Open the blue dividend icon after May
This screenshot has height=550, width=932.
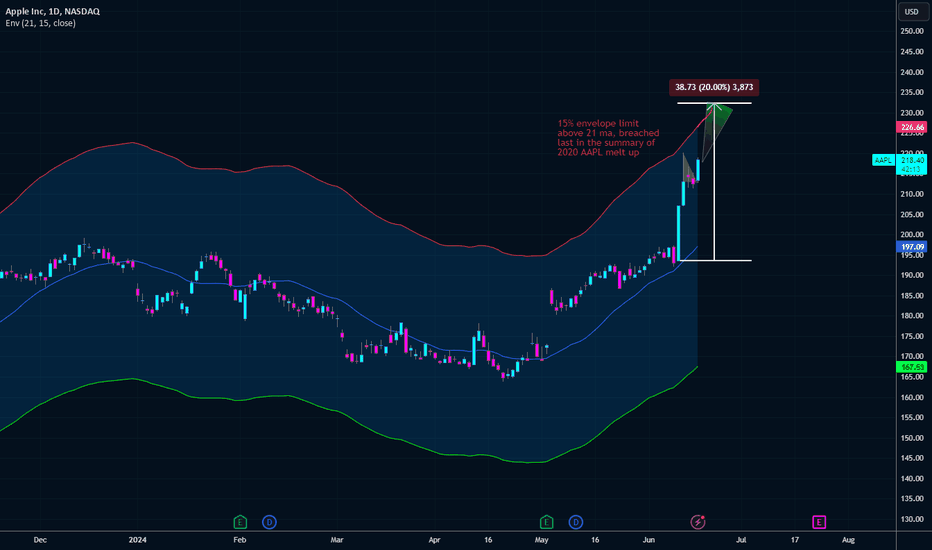[x=575, y=522]
